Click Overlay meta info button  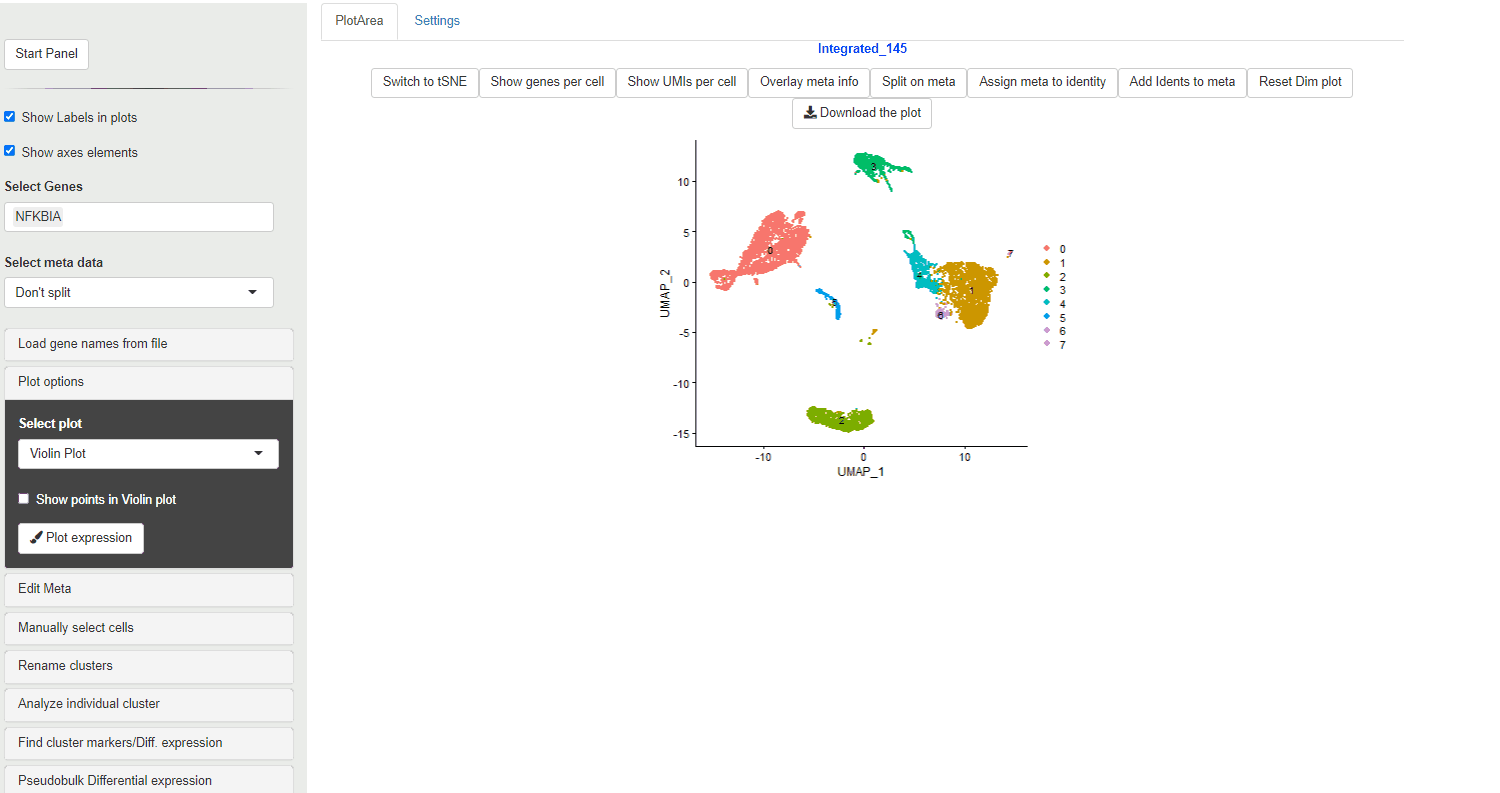pyautogui.click(x=808, y=82)
